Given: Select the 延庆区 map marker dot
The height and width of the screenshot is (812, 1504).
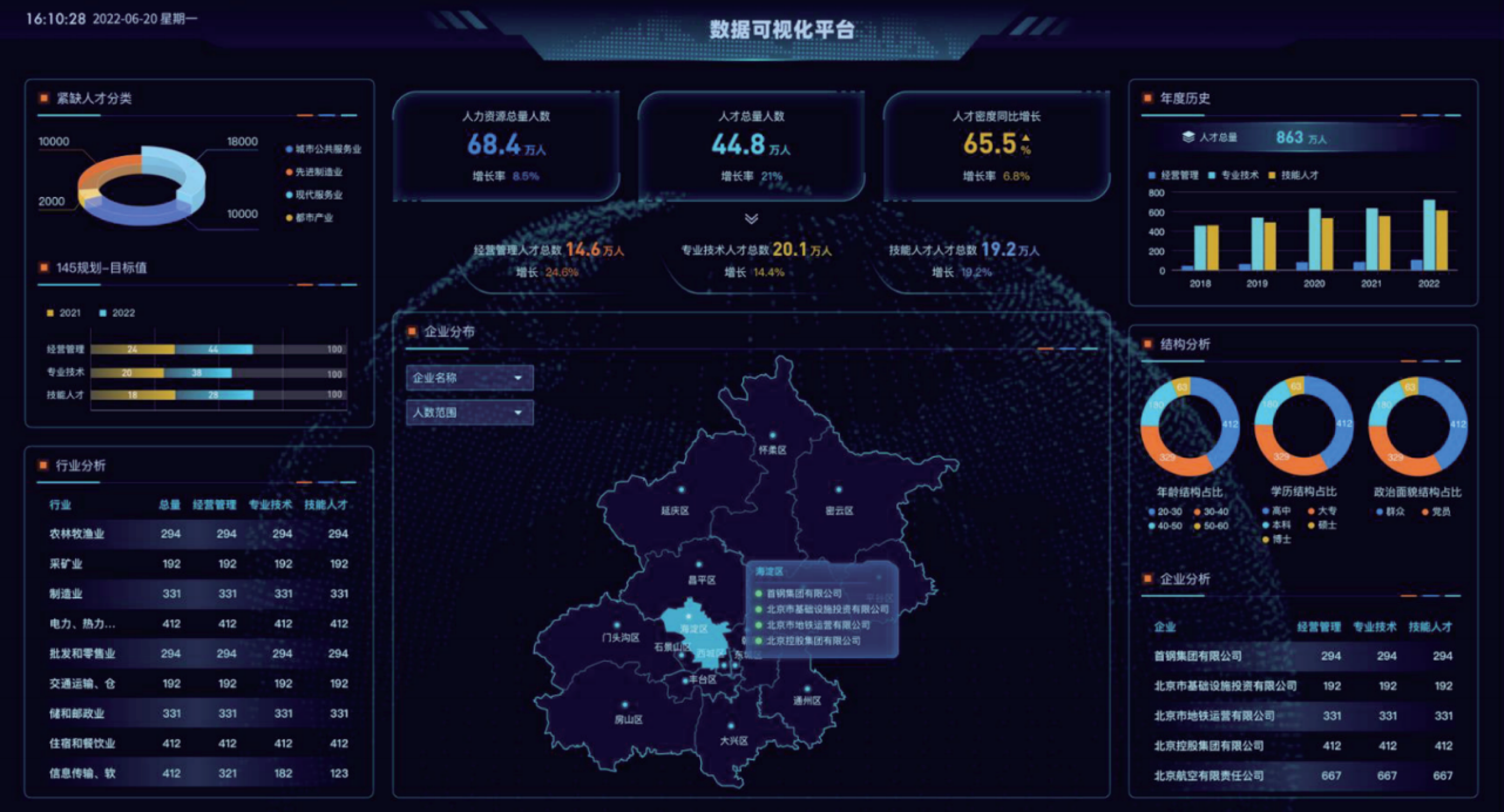Looking at the screenshot, I should tap(681, 490).
